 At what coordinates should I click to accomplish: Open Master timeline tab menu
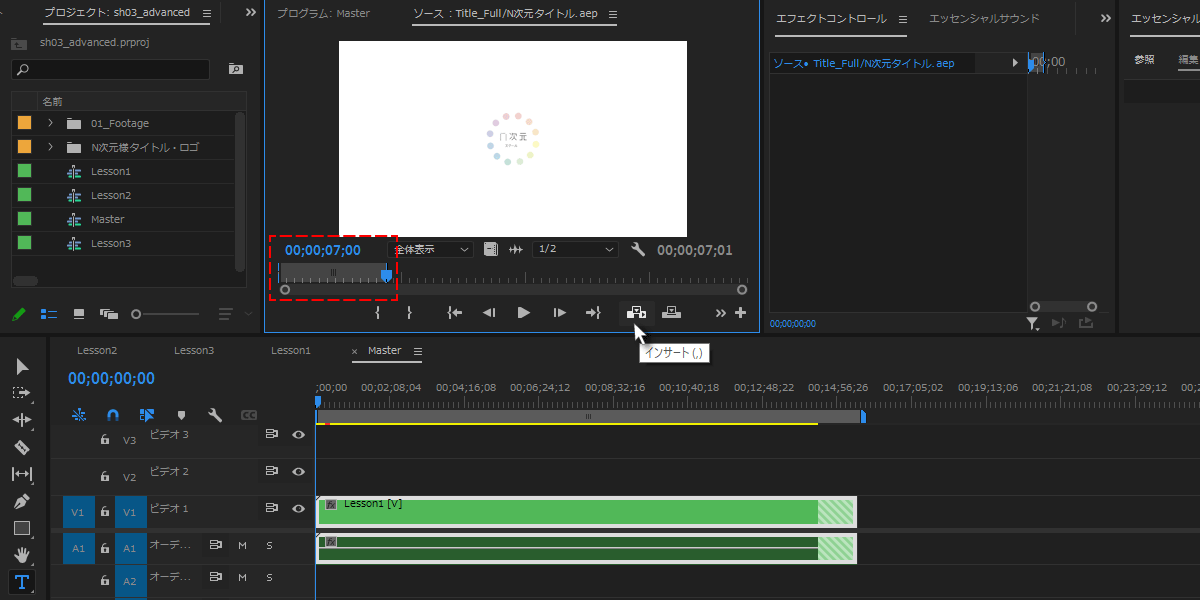point(418,351)
